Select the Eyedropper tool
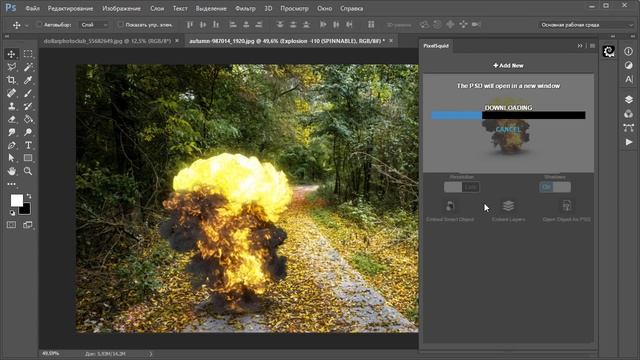 pyautogui.click(x=28, y=80)
